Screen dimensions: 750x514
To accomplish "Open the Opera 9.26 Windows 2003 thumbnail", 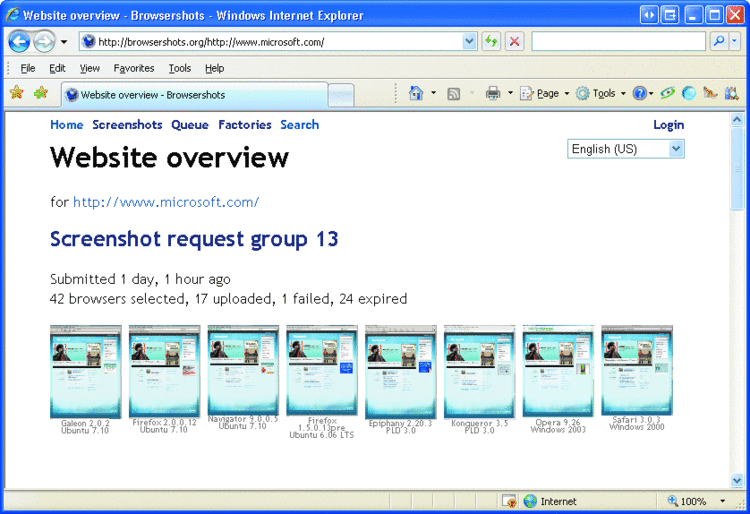I will coord(558,371).
